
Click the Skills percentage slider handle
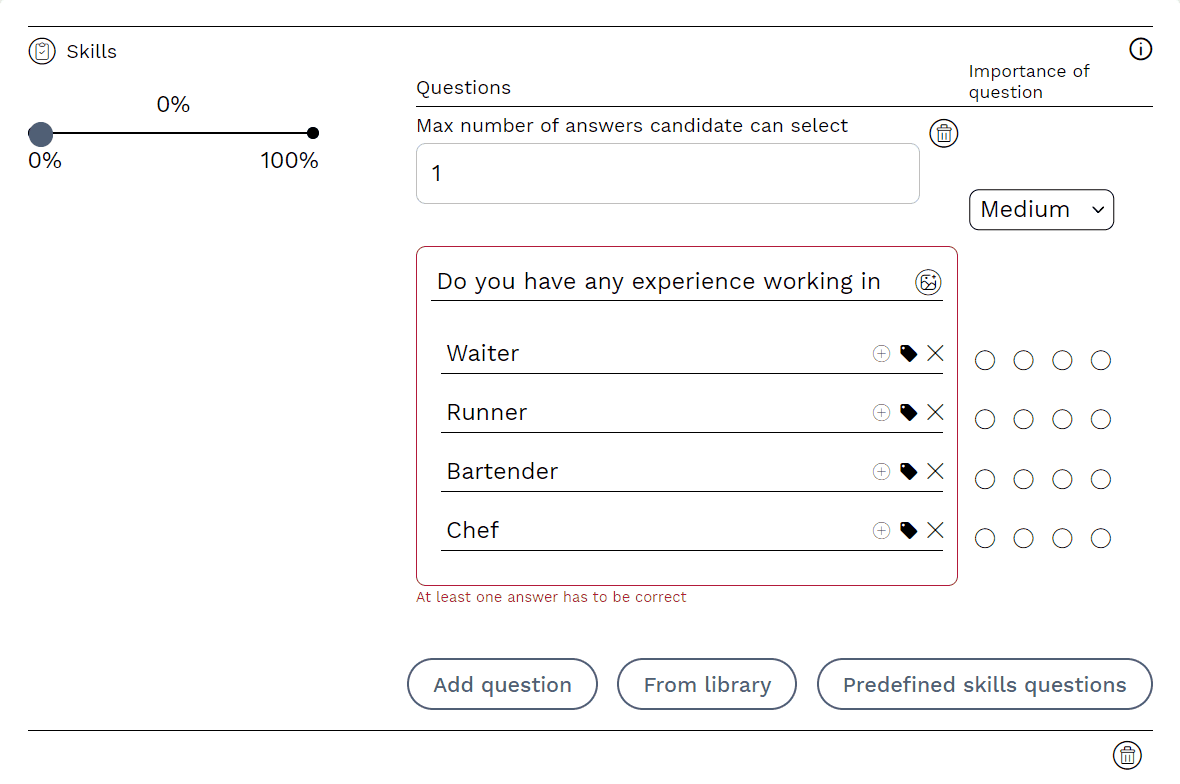pyautogui.click(x=41, y=134)
